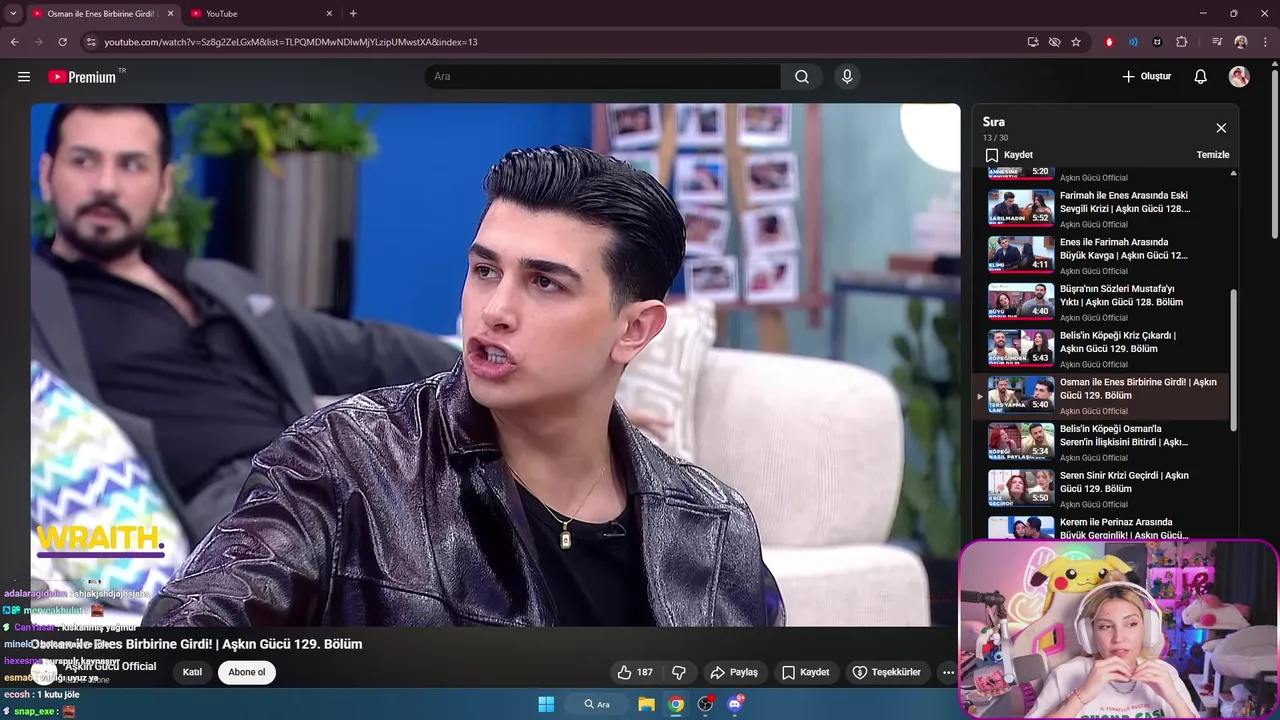Open the red hand ad-blocker extension

(x=1109, y=42)
